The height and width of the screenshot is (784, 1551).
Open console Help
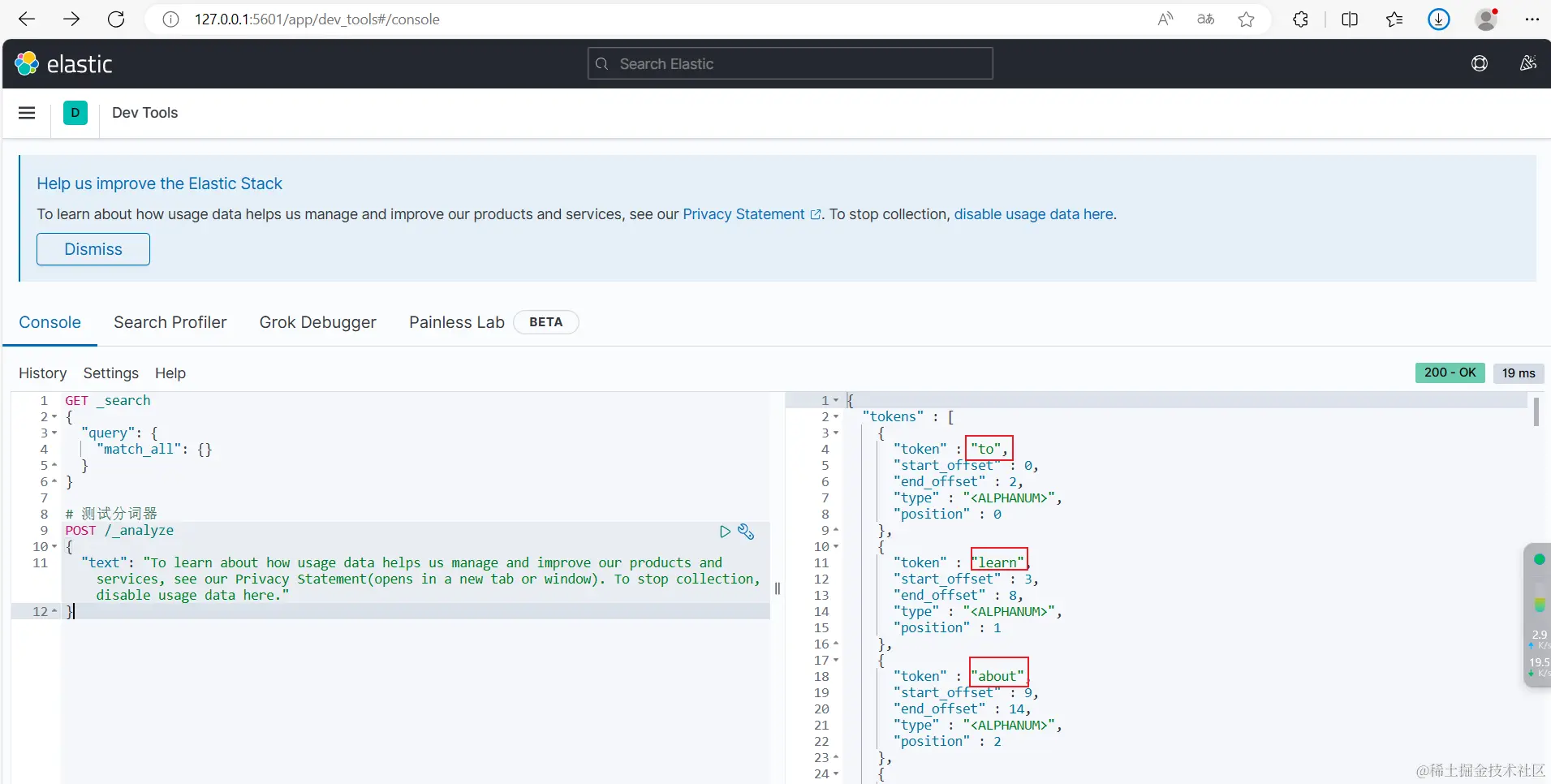[170, 373]
